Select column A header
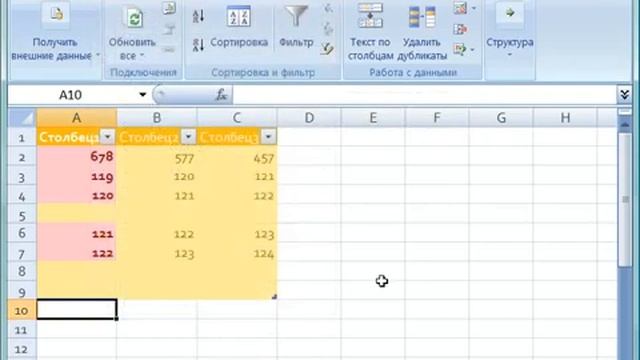The image size is (640, 360). (x=77, y=118)
